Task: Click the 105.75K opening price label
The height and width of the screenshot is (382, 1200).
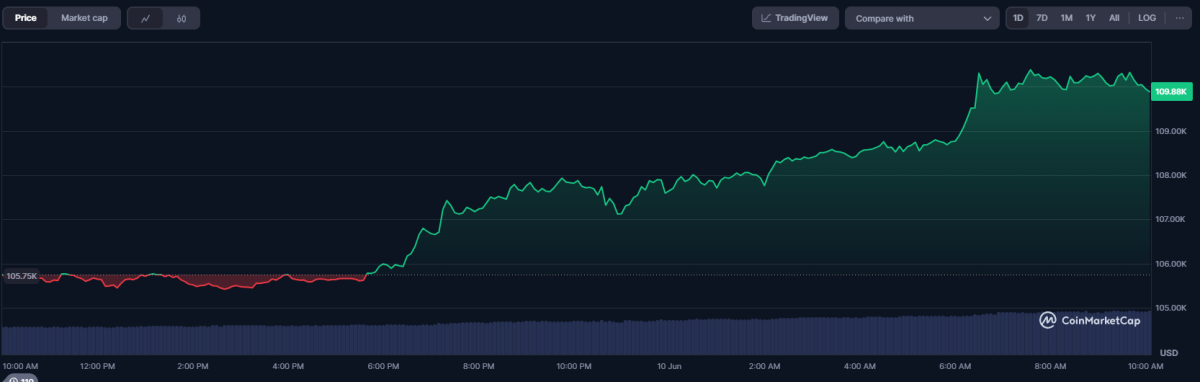Action: click(x=22, y=276)
